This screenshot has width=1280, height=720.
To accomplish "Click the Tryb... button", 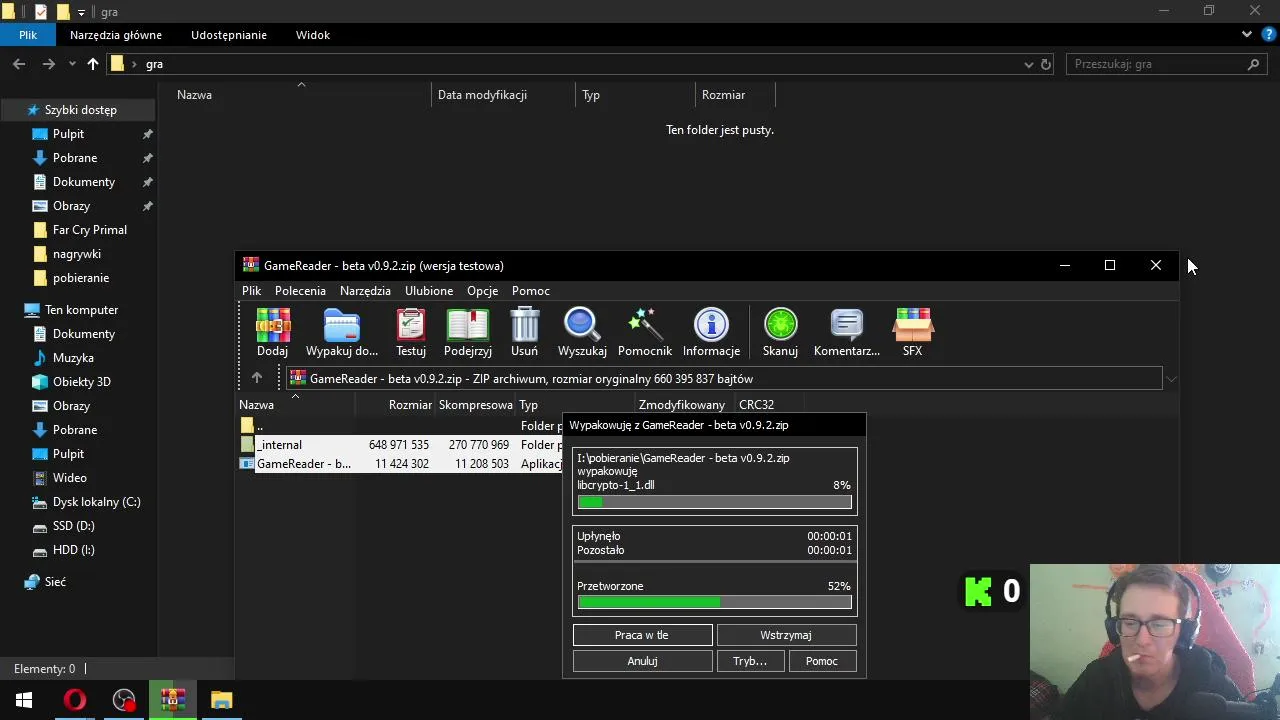I will click(750, 661).
